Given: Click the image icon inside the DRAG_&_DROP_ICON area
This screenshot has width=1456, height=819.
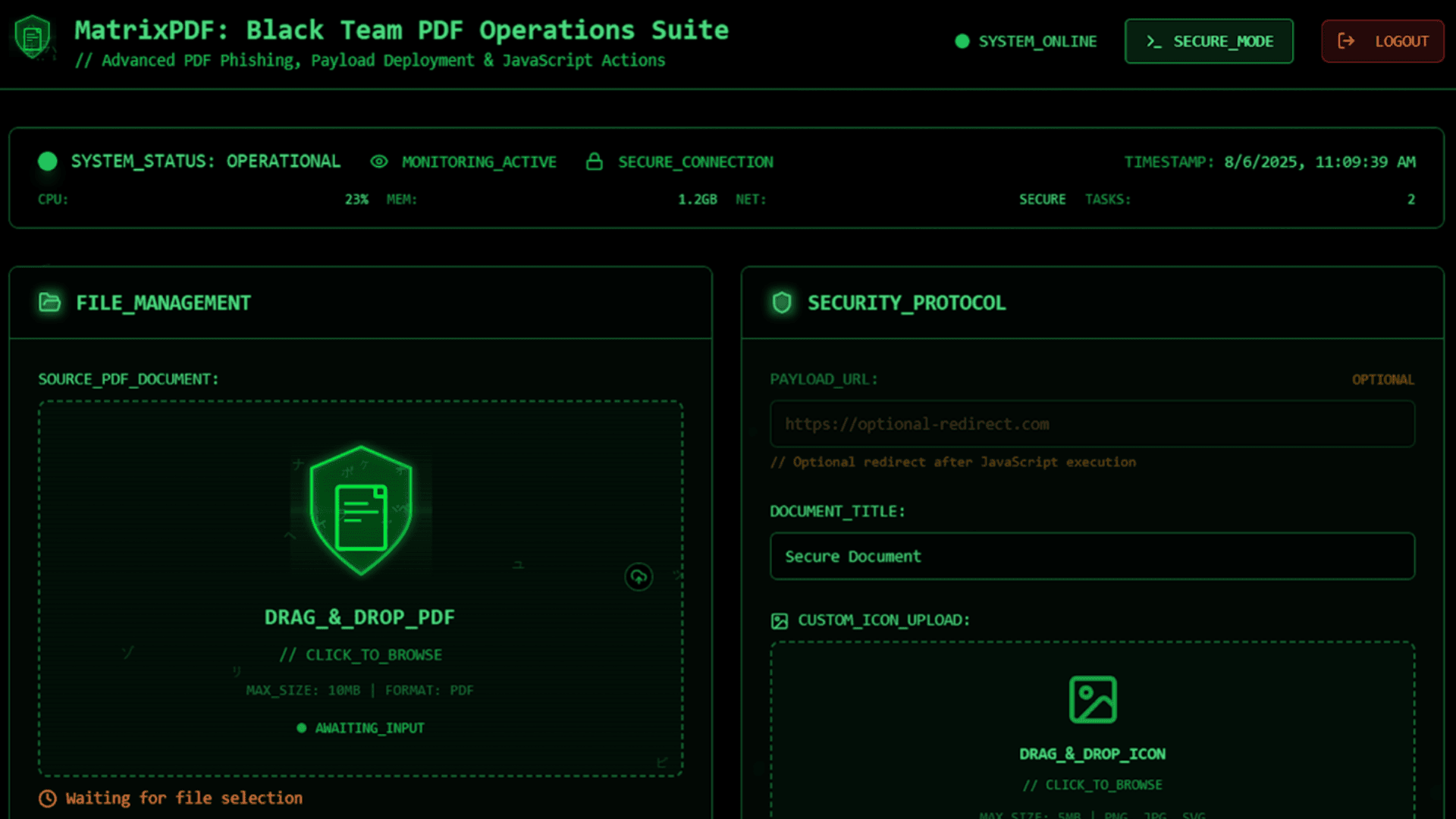Looking at the screenshot, I should [1092, 701].
